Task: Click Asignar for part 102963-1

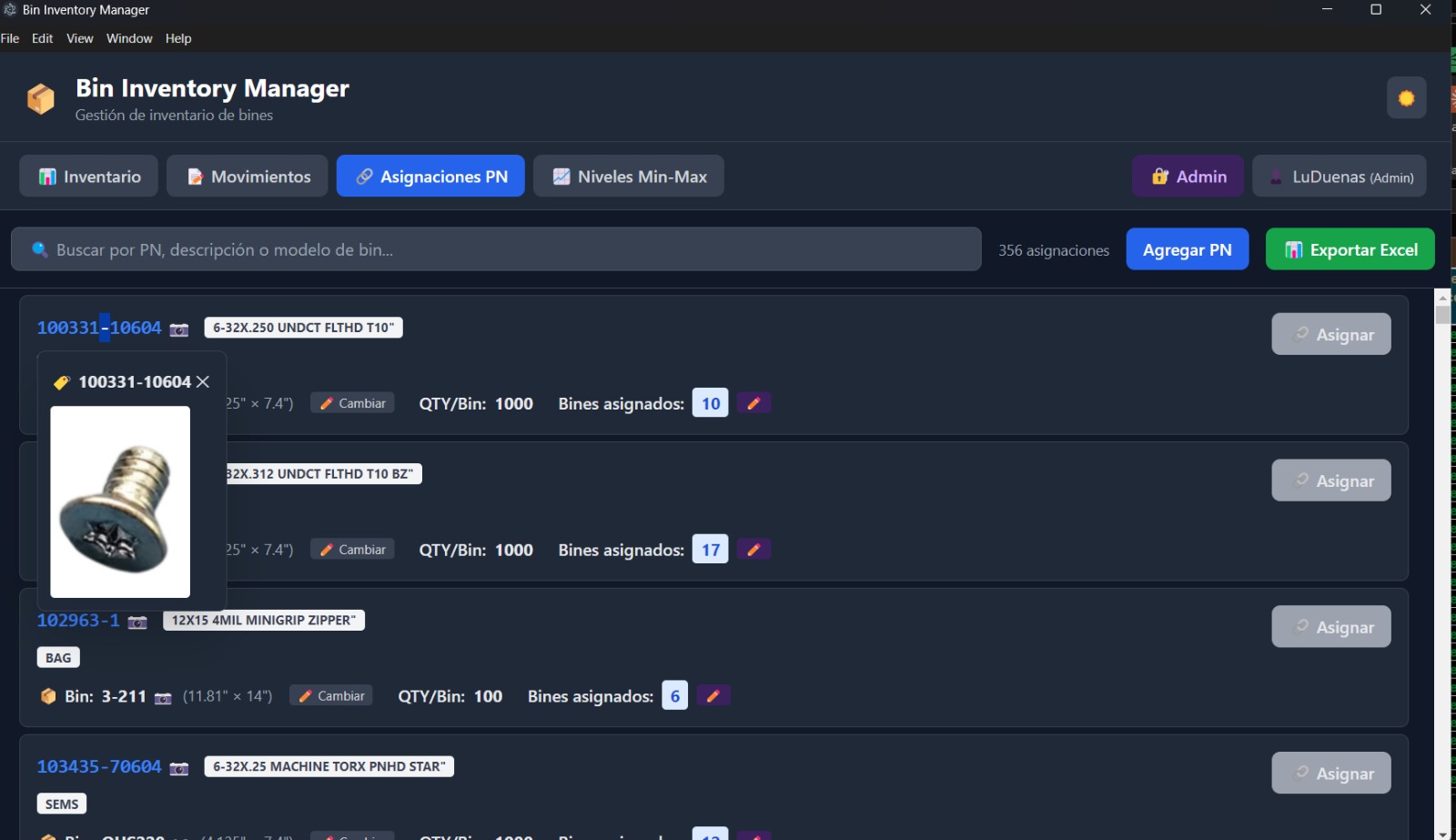Action: click(x=1330, y=627)
